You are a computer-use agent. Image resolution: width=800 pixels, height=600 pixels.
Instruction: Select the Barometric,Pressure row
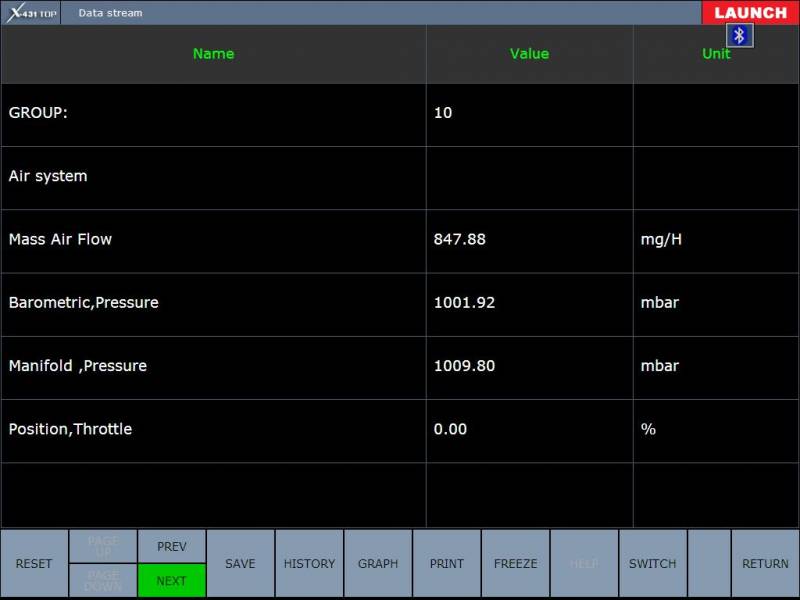pyautogui.click(x=213, y=303)
